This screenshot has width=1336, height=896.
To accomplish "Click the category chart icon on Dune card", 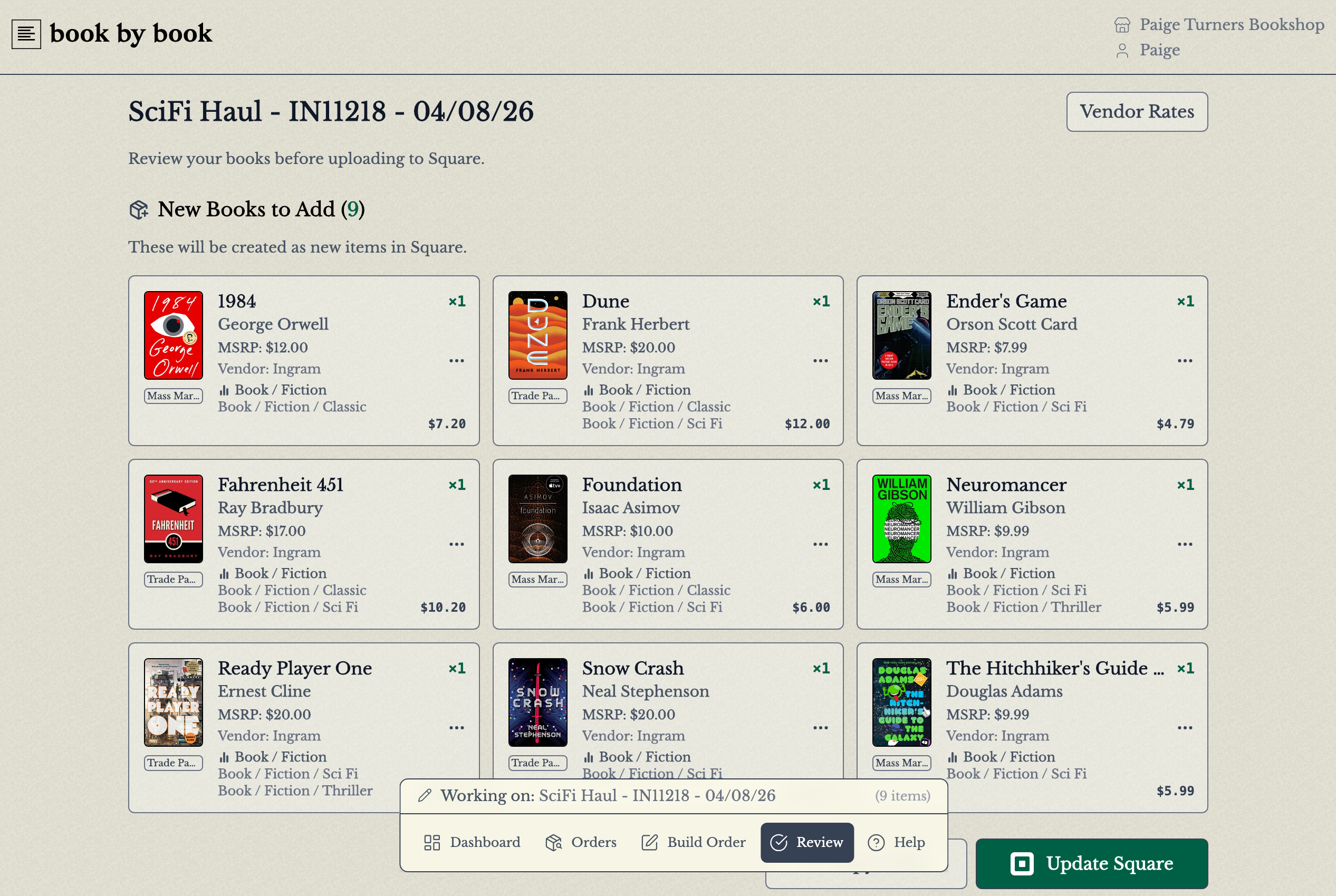I will coord(589,390).
